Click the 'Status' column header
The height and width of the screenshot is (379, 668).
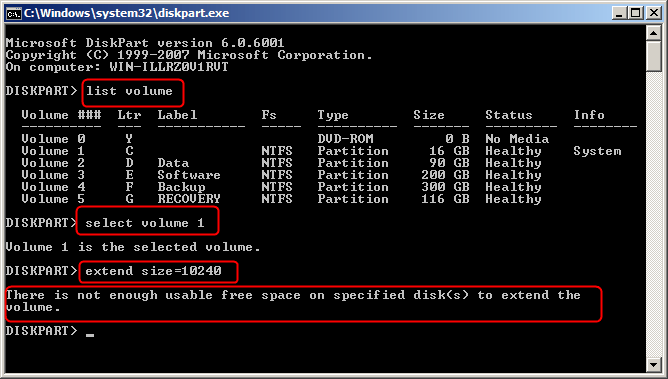(509, 115)
